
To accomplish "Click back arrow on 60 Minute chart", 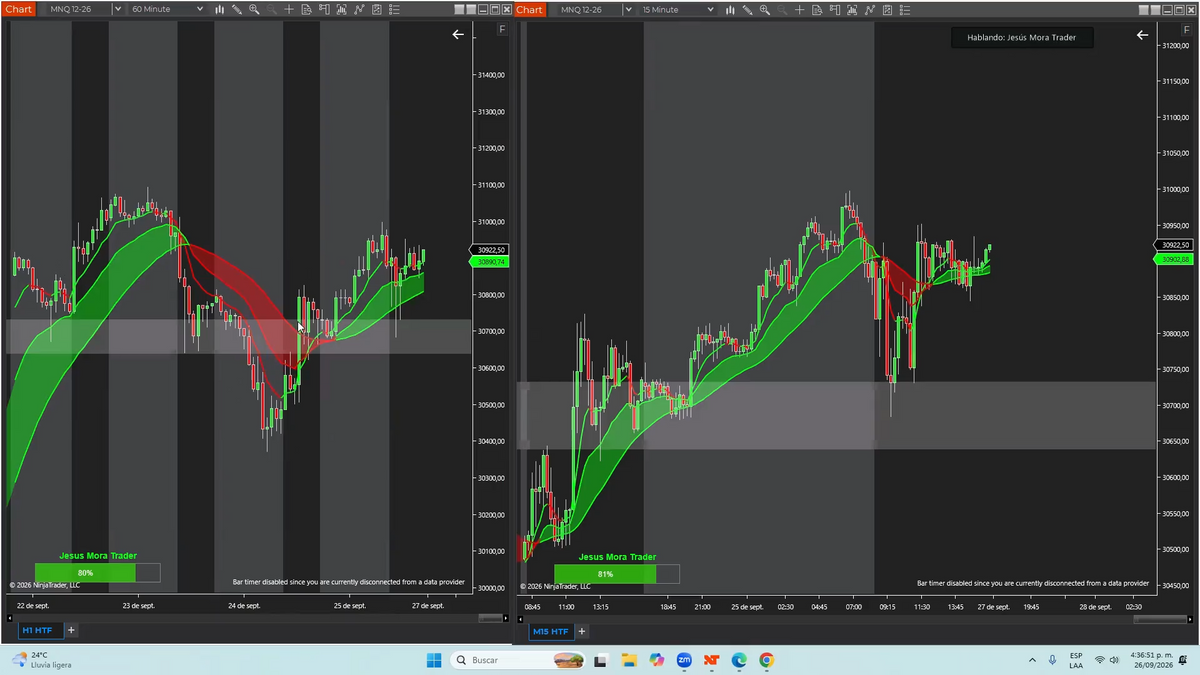I will point(458,35).
